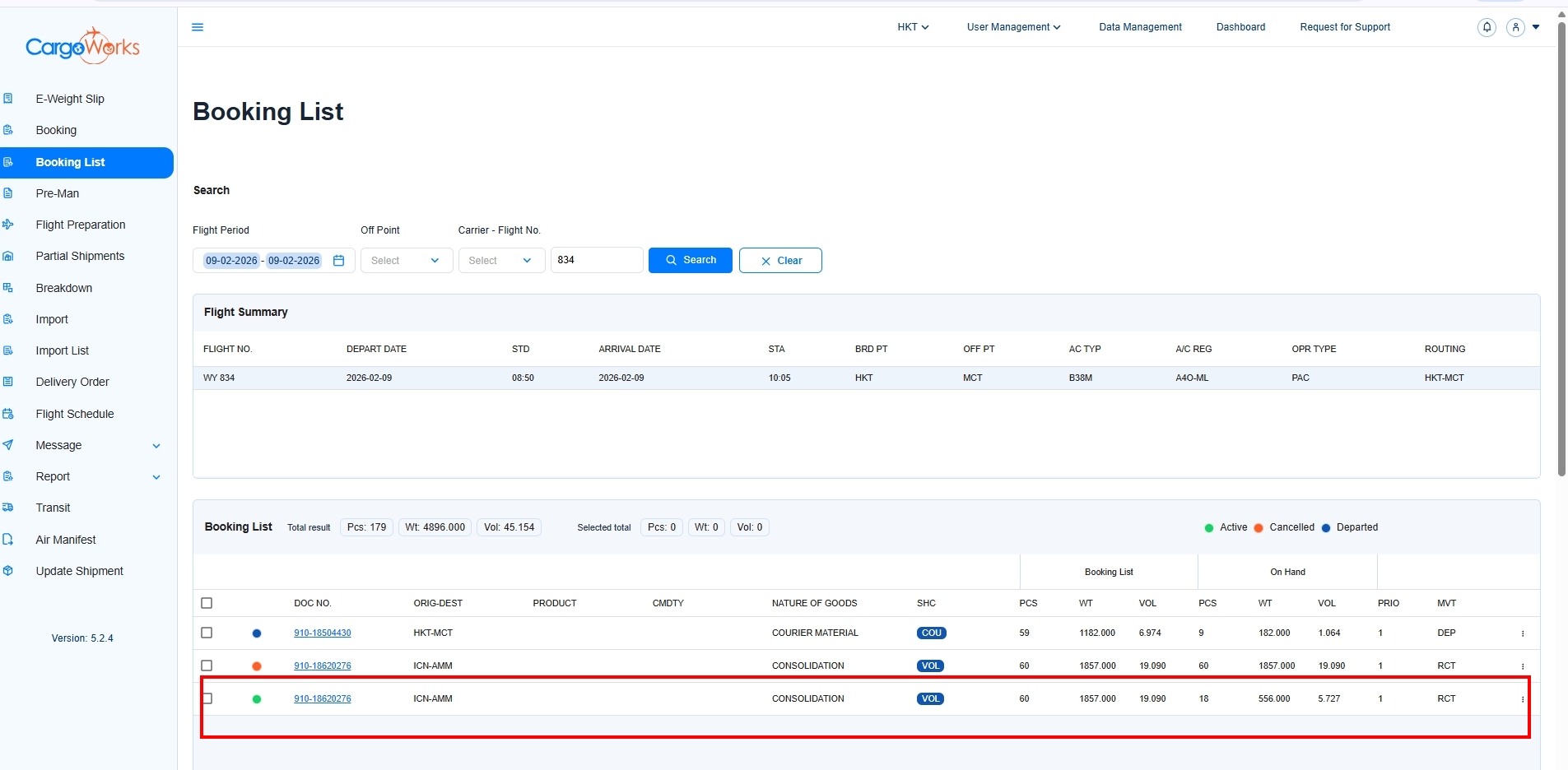Open the notification bell icon
This screenshot has height=770, width=1568.
click(1487, 27)
